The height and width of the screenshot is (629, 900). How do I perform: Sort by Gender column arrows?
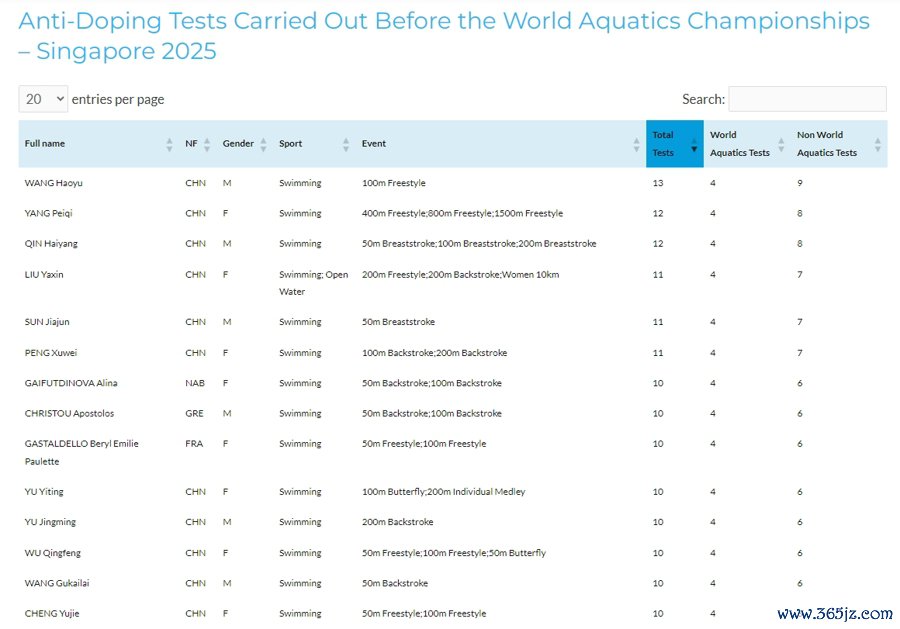(263, 144)
